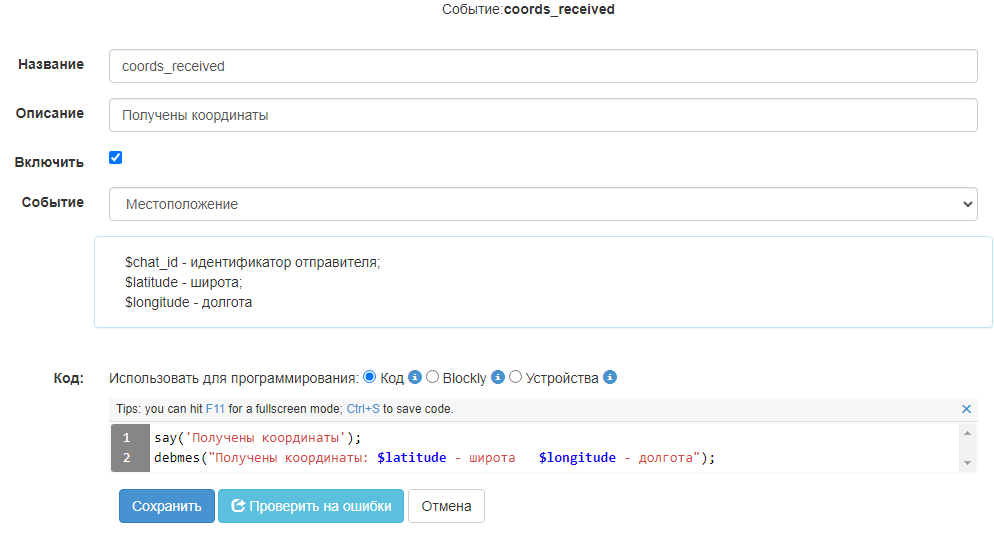Dismiss the tips bar with the X

tap(966, 409)
